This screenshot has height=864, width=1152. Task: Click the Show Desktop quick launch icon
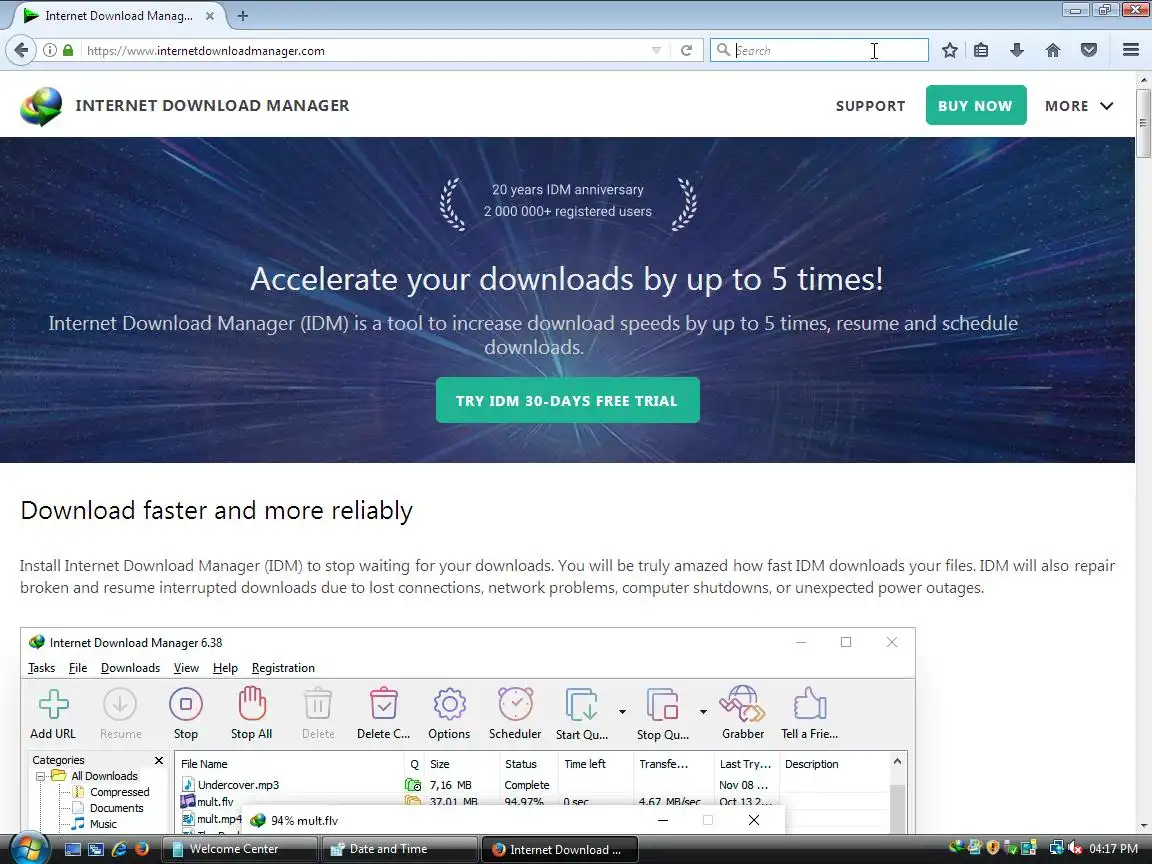click(x=73, y=849)
